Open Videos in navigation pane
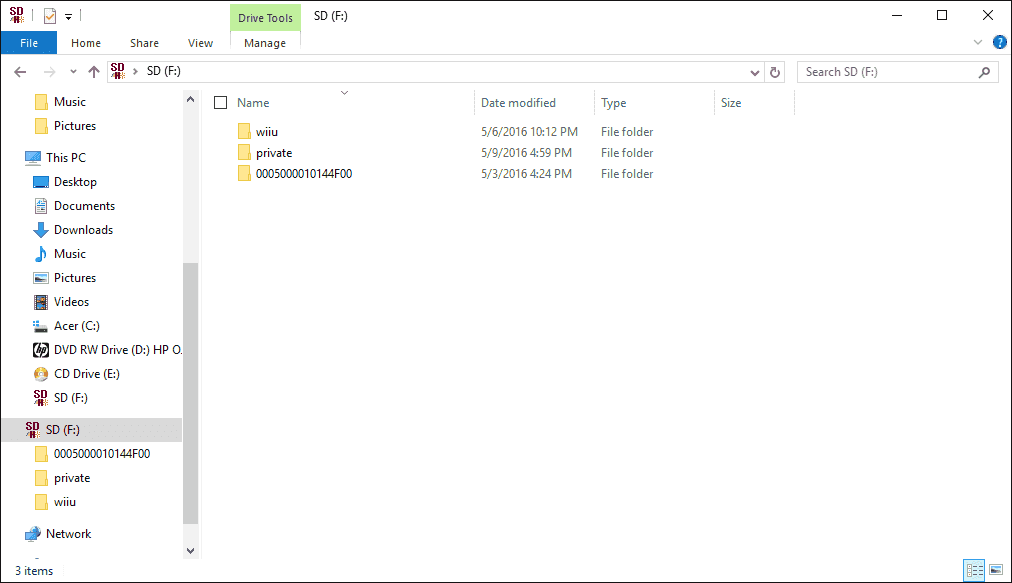Screen dimensions: 1012x583 [x=71, y=302]
